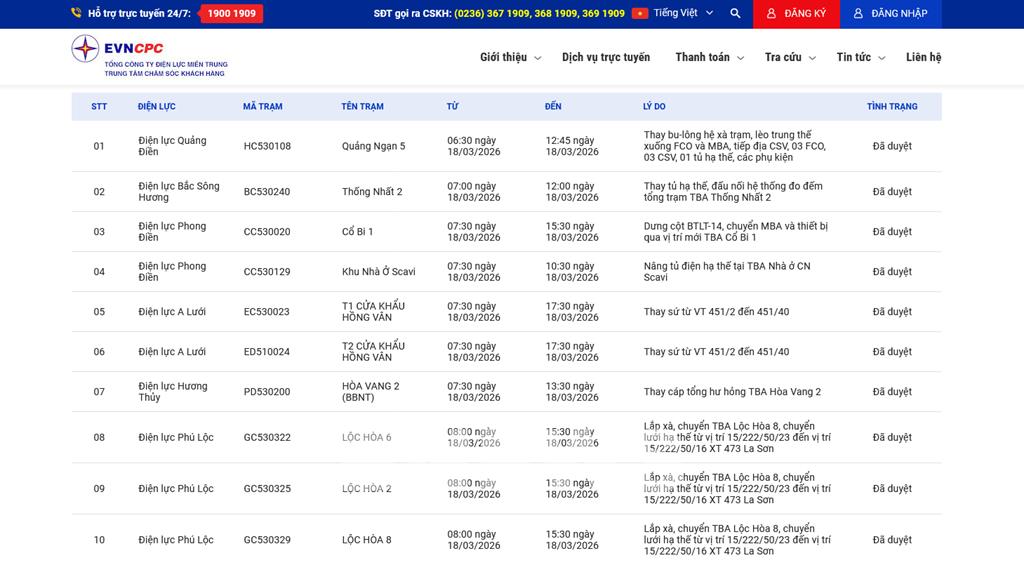Click the CSKH phone numbers text
Screen dimensions: 1024x565
[539, 14]
